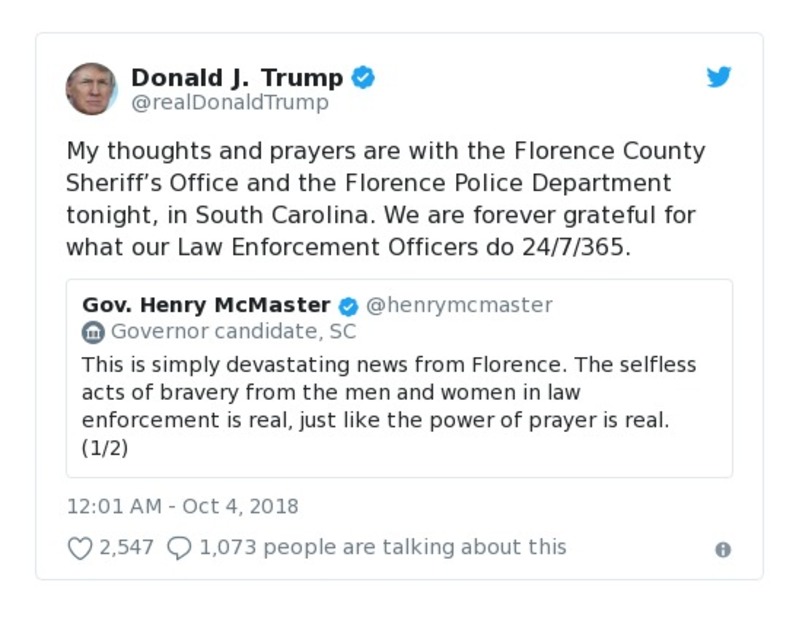This screenshot has width=799, height=630.
Task: Click "1,073 people are talking about this"
Action: 383,547
